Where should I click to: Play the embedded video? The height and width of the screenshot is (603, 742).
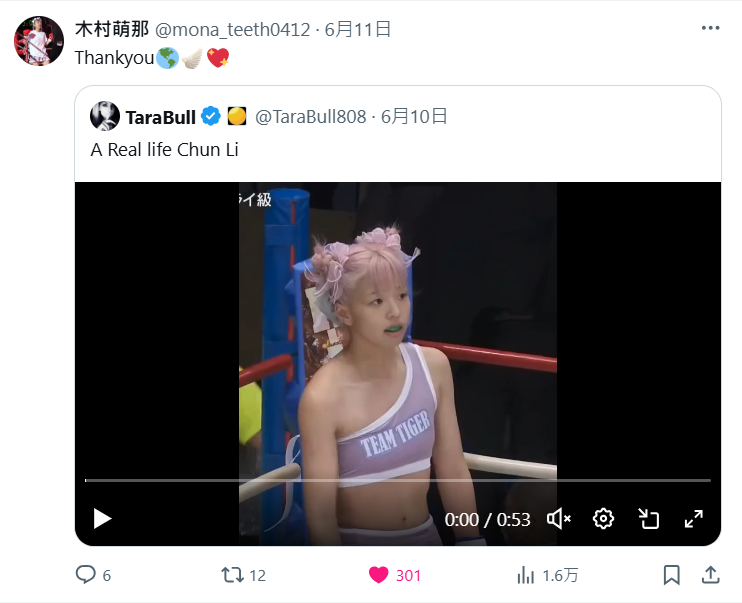coord(102,519)
